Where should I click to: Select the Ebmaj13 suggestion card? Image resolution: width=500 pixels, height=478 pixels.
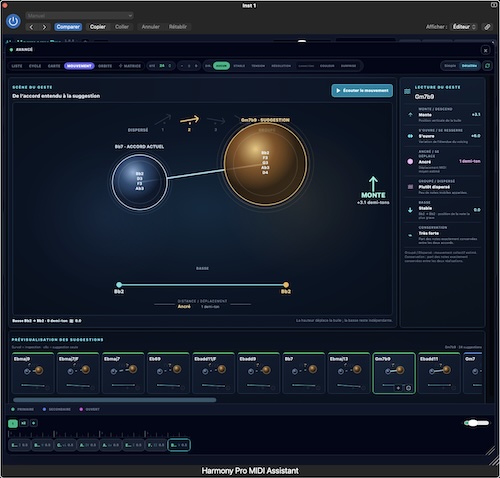(x=349, y=373)
